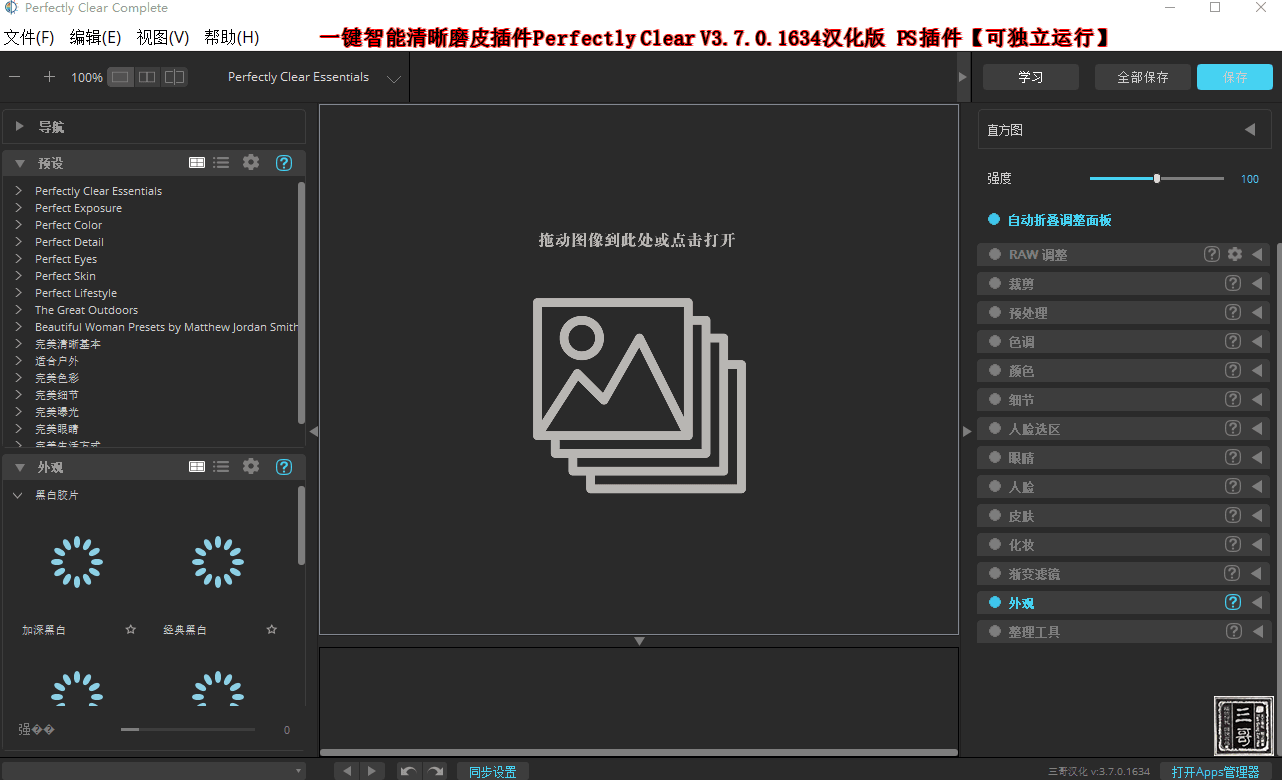Open the 视图(V) menu
Screen dimensions: 1282x780
tap(163, 37)
